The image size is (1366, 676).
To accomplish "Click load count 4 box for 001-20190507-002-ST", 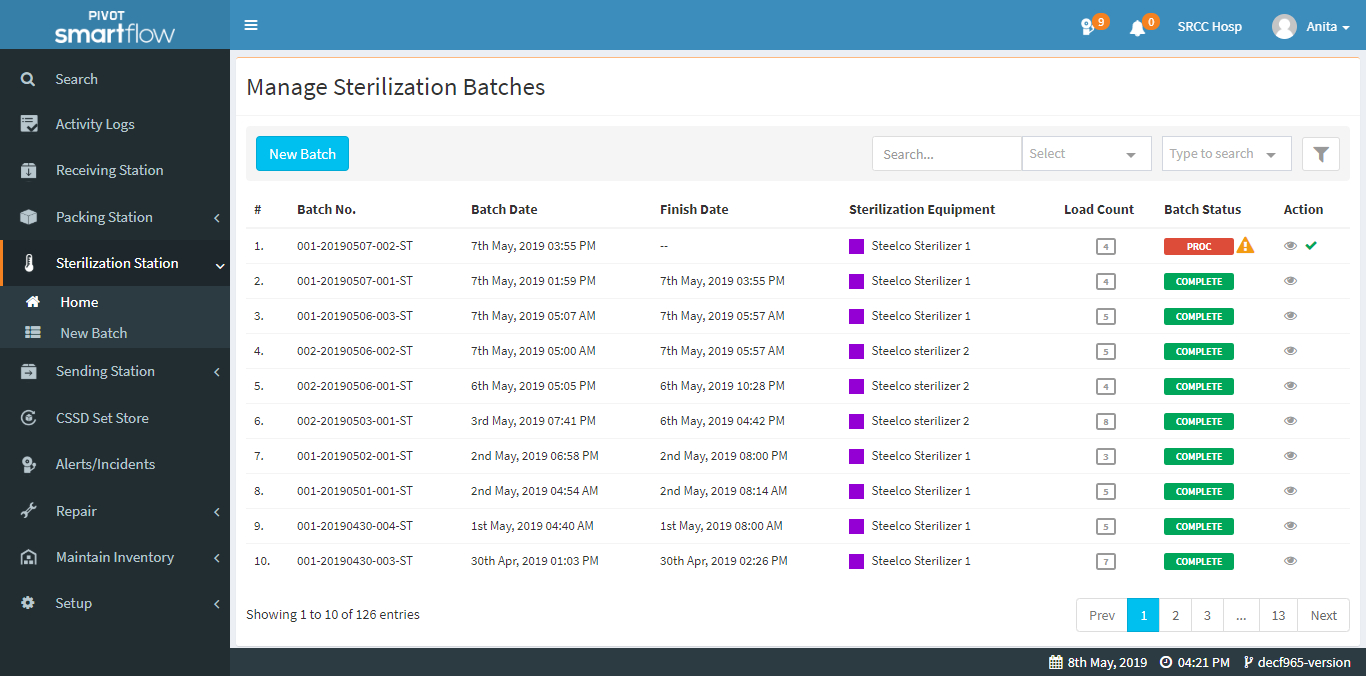I will [x=1105, y=246].
